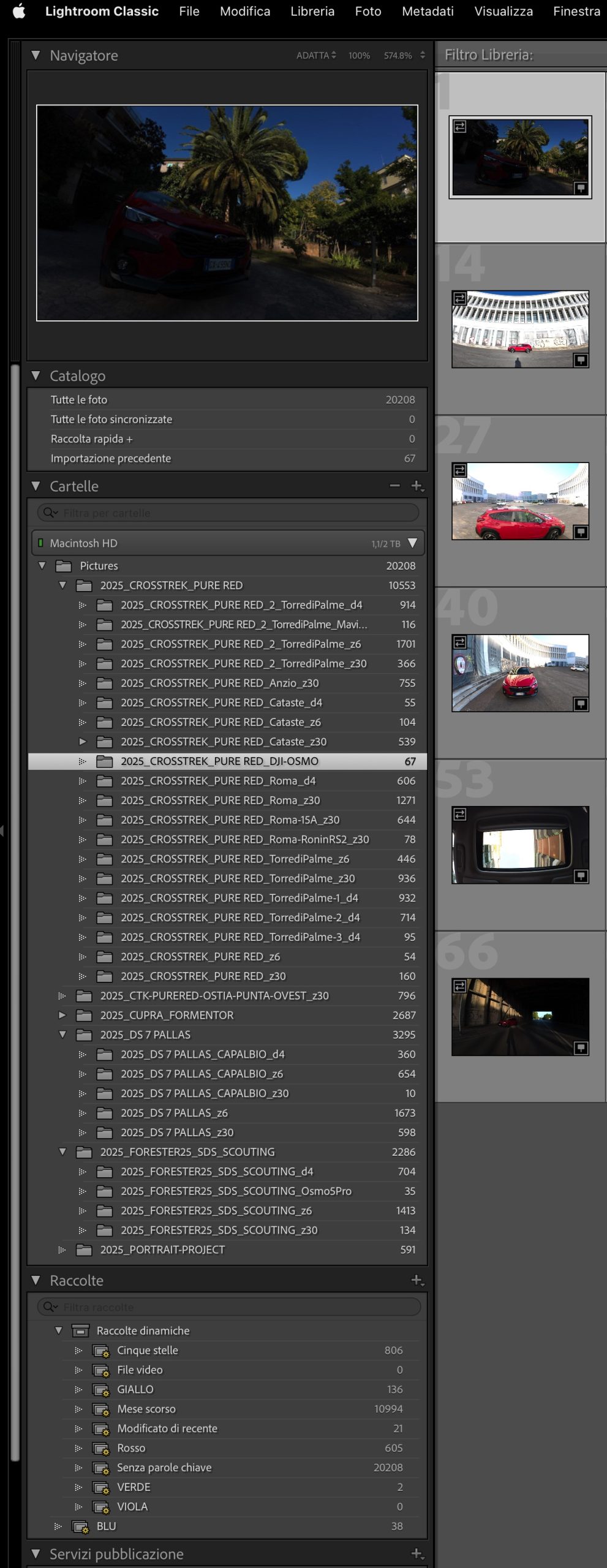Select Tutte le foto in Catalogo
607x1568 pixels.
pyautogui.click(x=79, y=399)
